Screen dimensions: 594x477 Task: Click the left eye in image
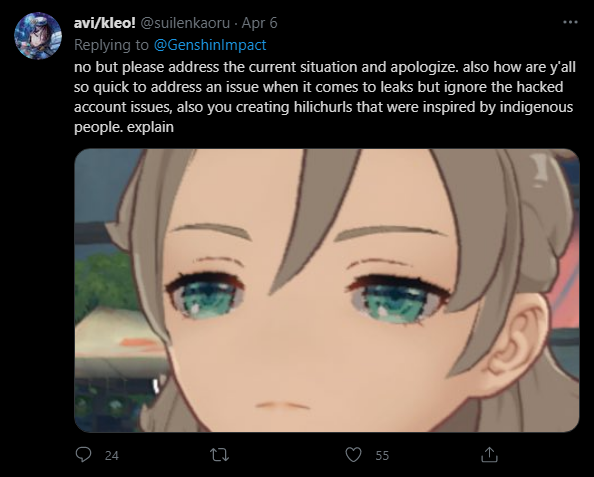click(206, 296)
